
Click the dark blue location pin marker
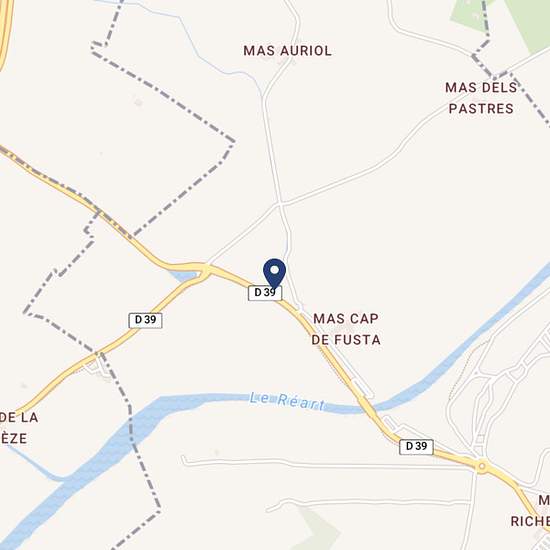click(x=275, y=274)
